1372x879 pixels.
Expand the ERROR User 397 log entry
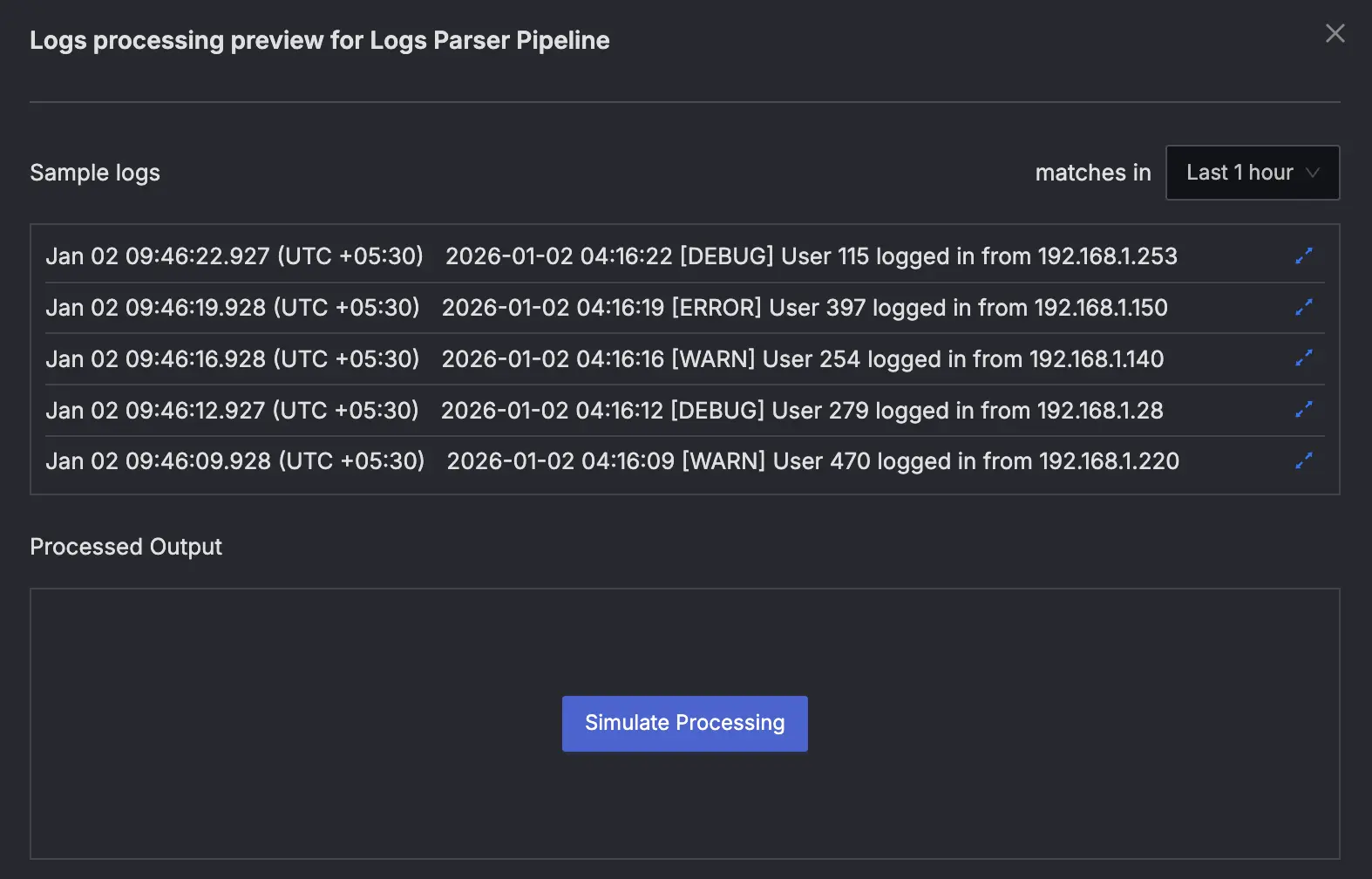(1303, 307)
